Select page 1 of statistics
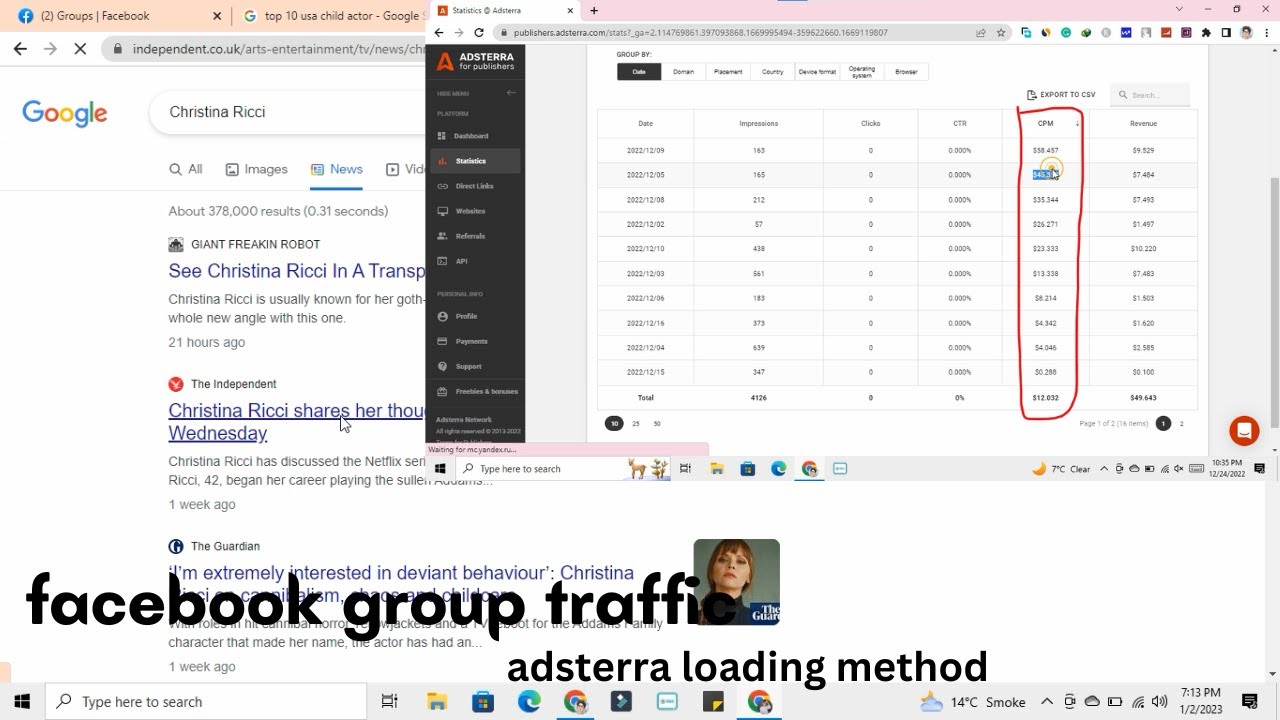The image size is (1280, 720). (x=1163, y=424)
